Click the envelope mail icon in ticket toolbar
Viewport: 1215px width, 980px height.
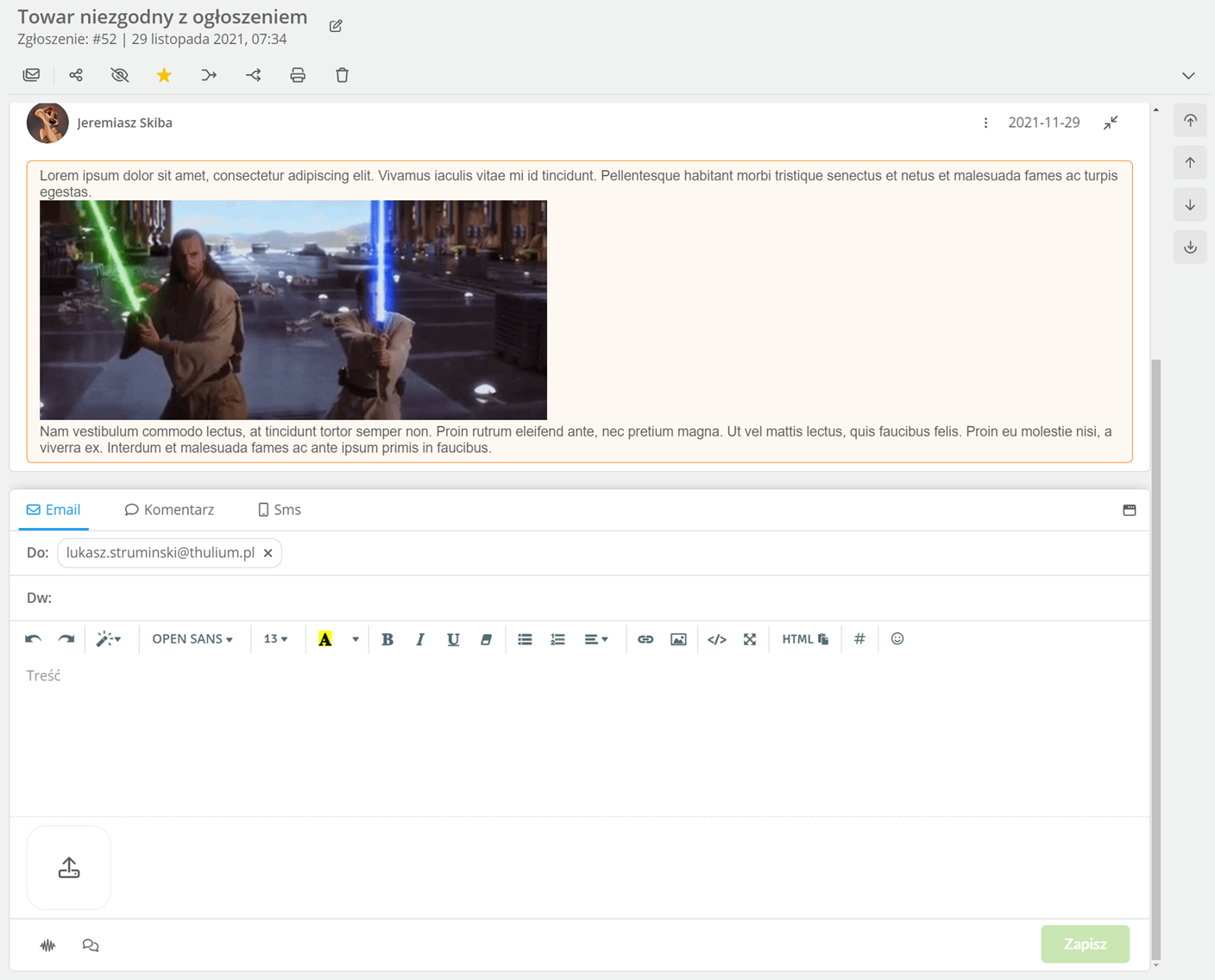32,75
